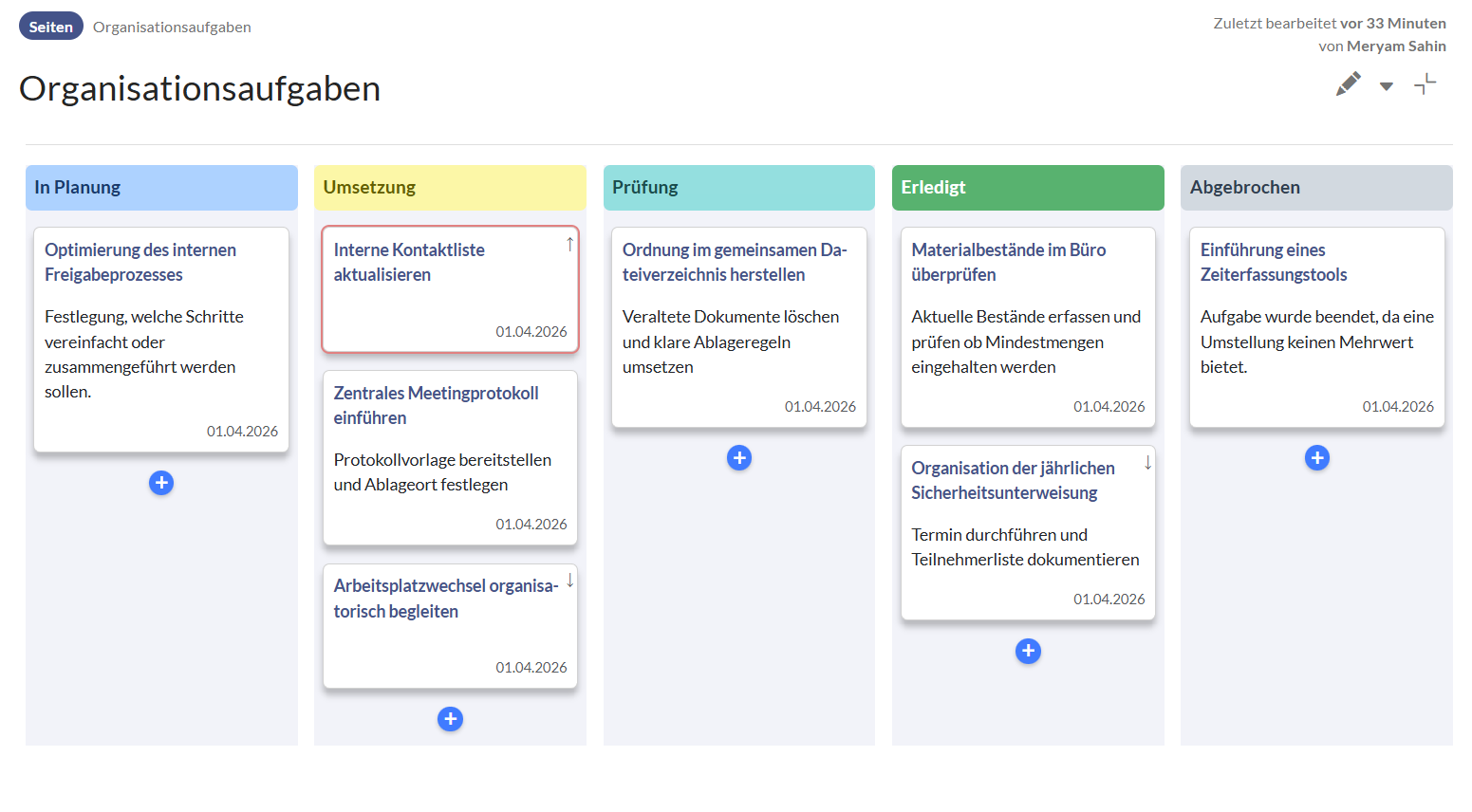This screenshot has width=1472, height=812.
Task: Select the In Planung column header
Action: [161, 188]
